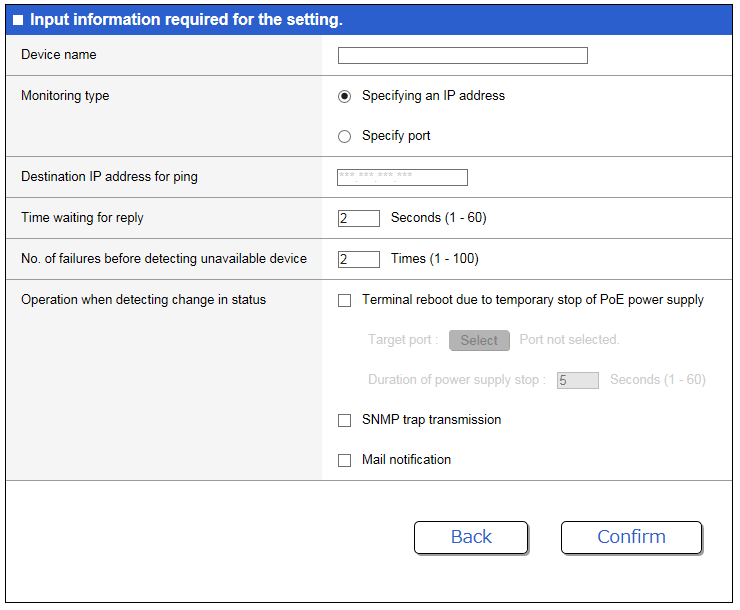
Task: Enable Terminal reboot due to PoE stop checkbox
Action: (345, 300)
